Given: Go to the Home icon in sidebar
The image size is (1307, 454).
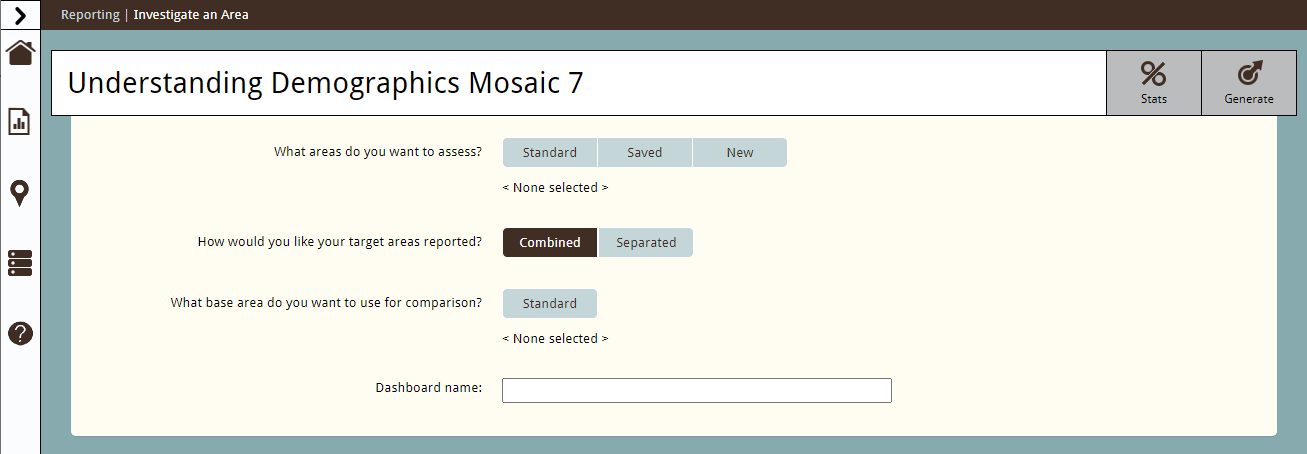Looking at the screenshot, I should 20,53.
